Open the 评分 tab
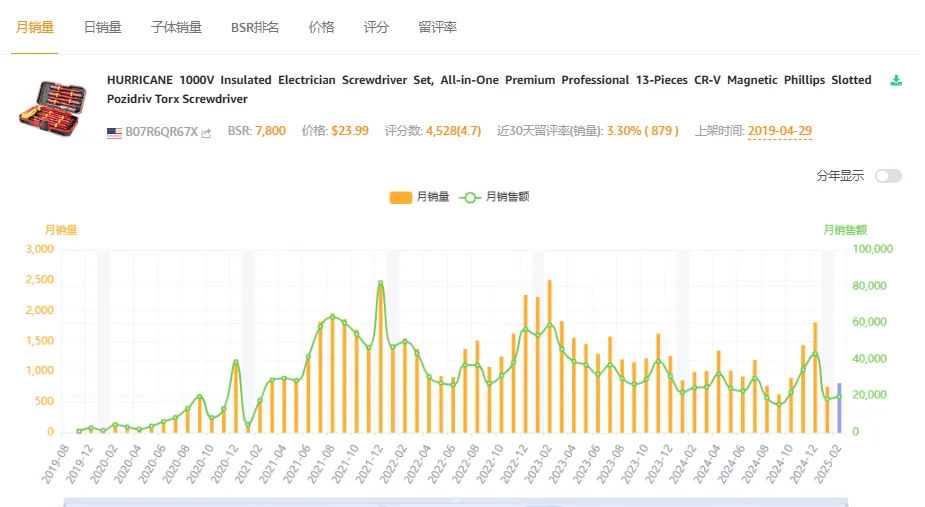 click(x=376, y=27)
